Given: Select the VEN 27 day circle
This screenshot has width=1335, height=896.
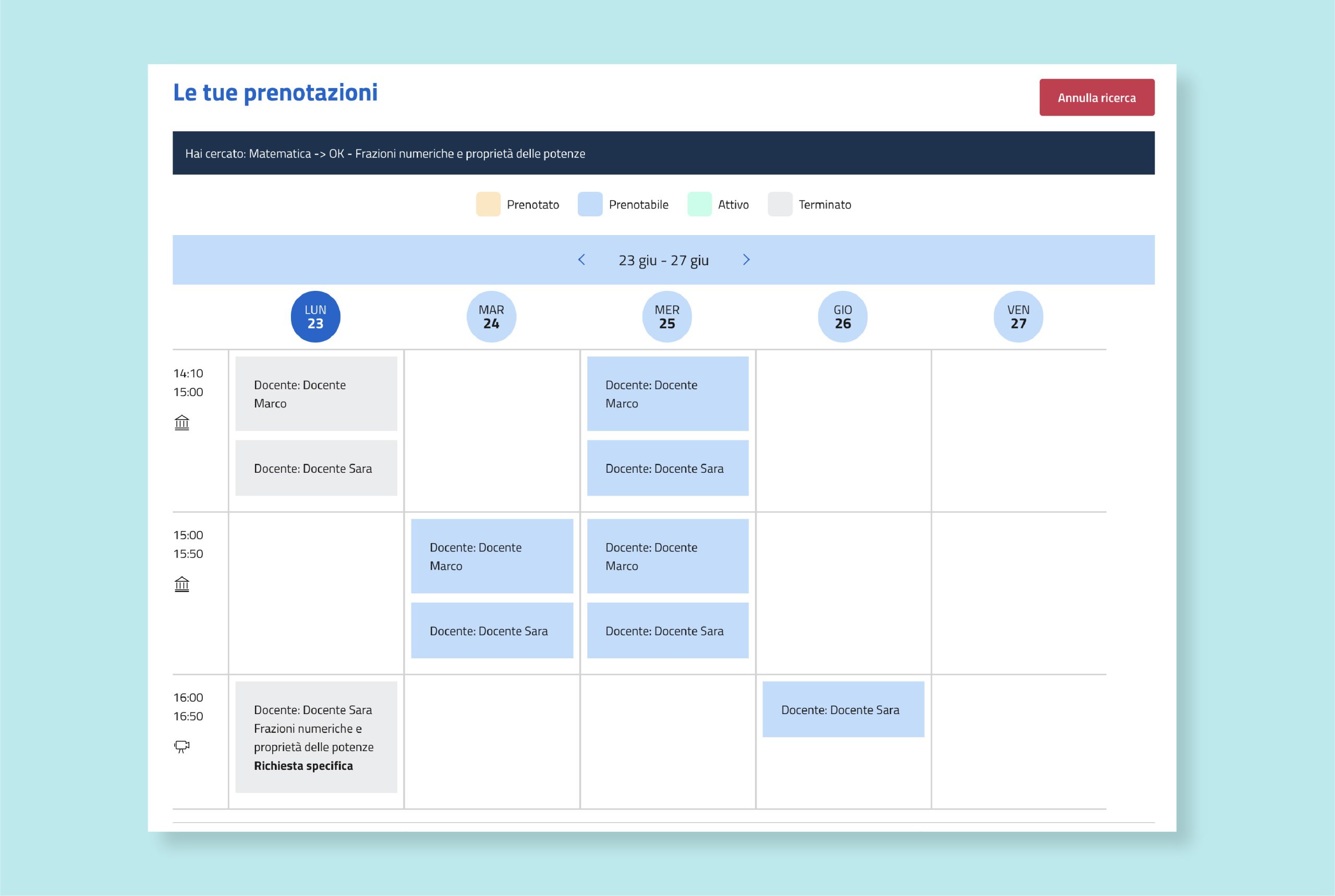Looking at the screenshot, I should click(1018, 316).
